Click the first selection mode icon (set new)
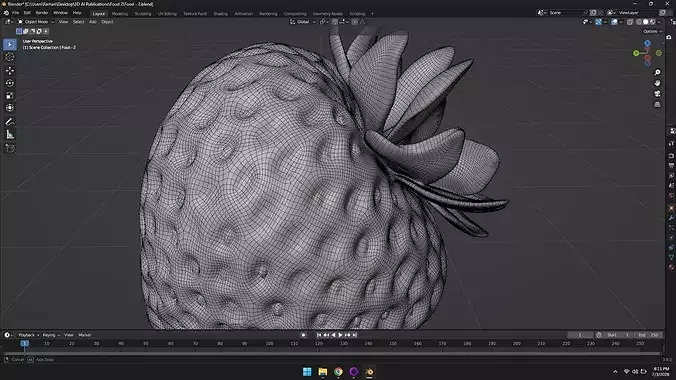Viewport: 676px width, 380px height. (x=19, y=31)
